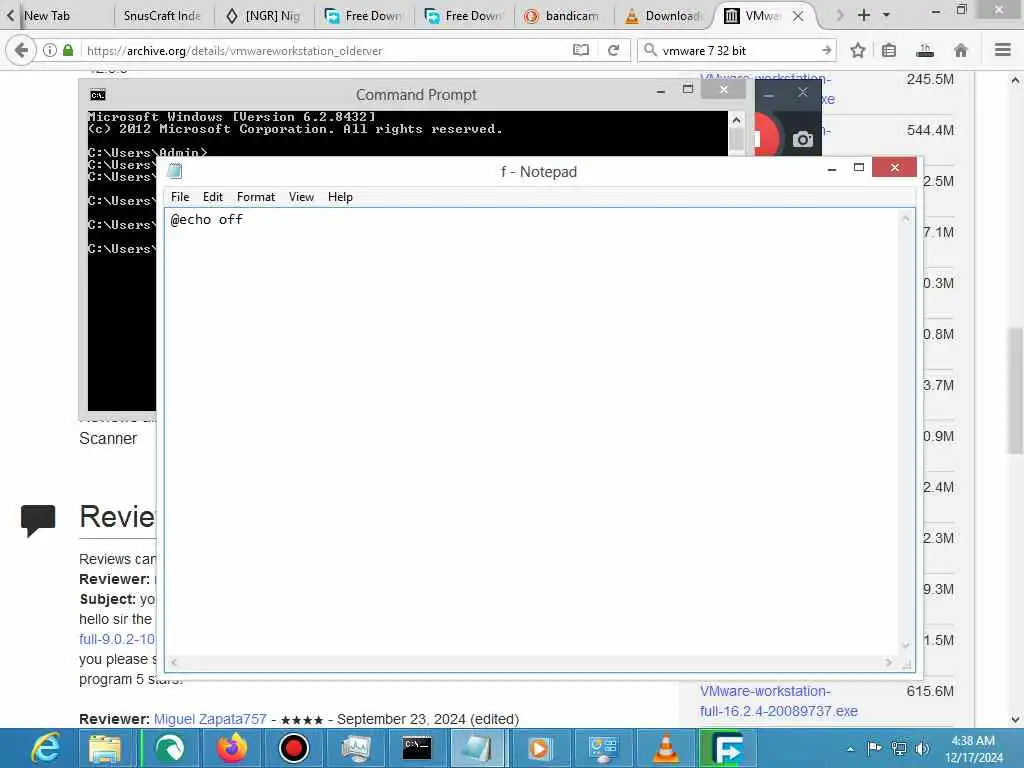The height and width of the screenshot is (768, 1024).
Task: Close the active VMware tab
Action: 798,16
